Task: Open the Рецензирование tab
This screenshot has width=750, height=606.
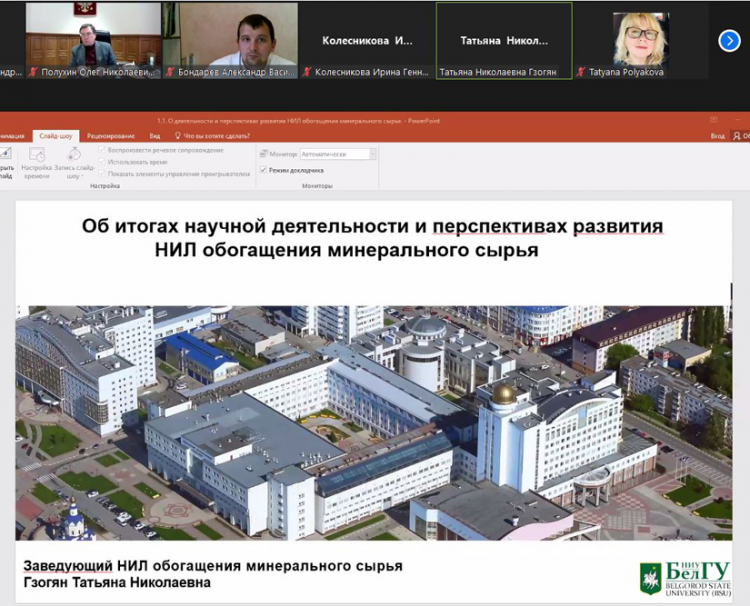Action: pos(110,136)
